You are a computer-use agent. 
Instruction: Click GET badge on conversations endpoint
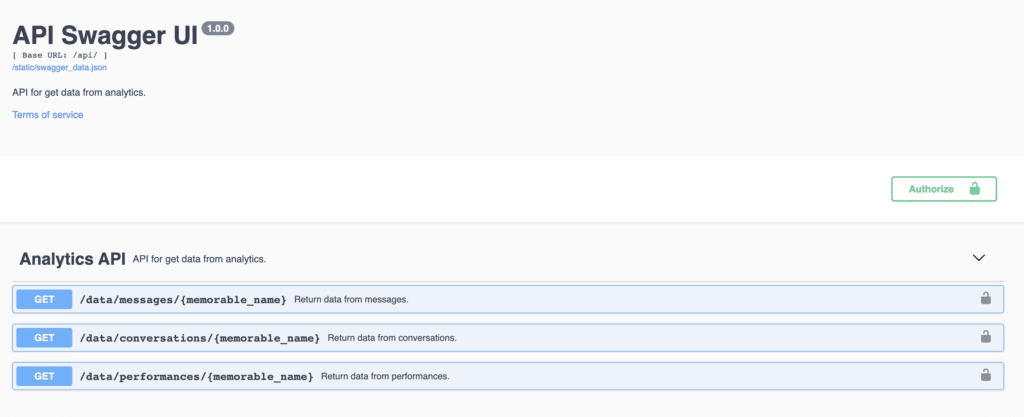tap(44, 337)
